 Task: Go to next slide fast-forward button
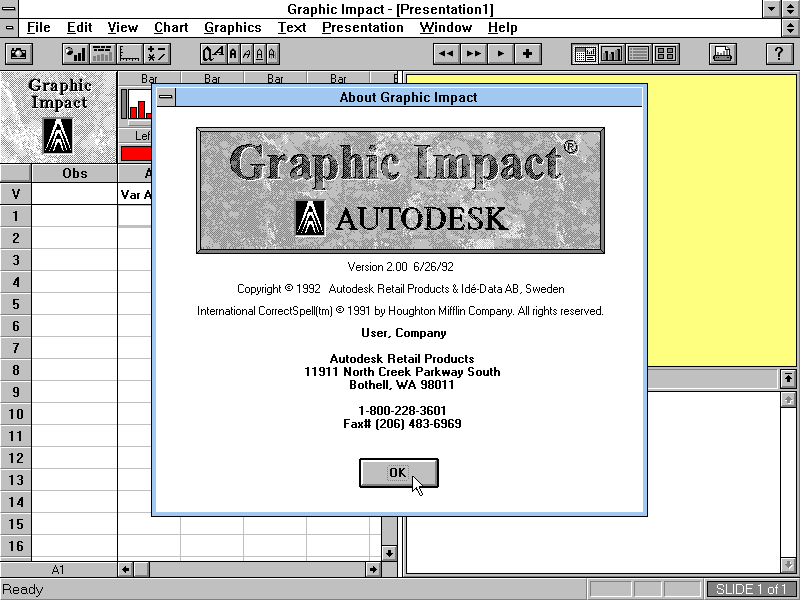(x=473, y=54)
